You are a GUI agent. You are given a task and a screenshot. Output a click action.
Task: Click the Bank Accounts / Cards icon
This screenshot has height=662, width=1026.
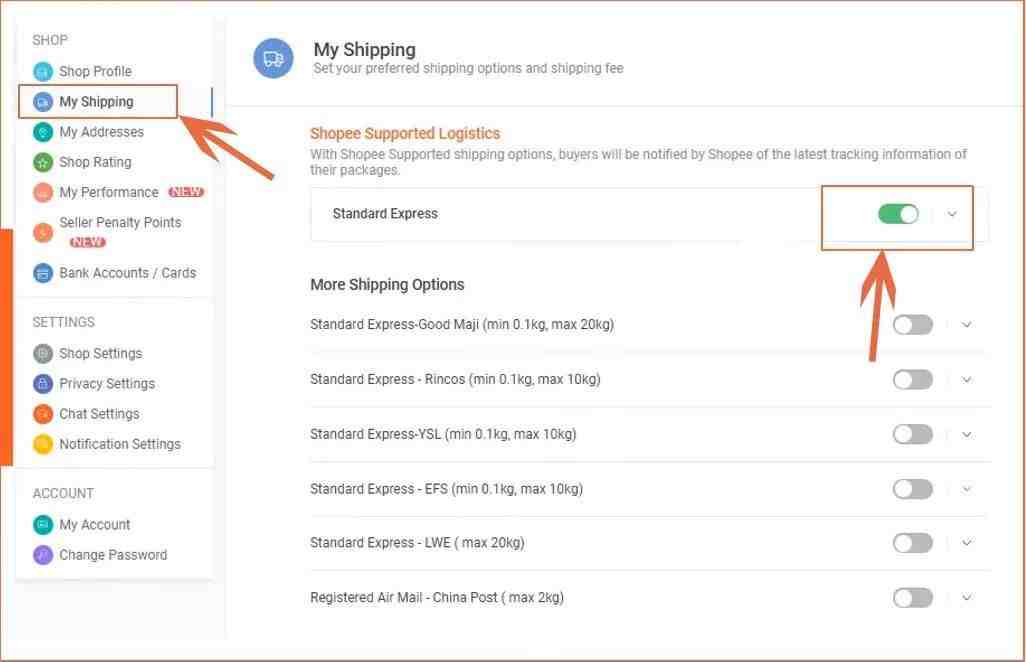[x=43, y=273]
